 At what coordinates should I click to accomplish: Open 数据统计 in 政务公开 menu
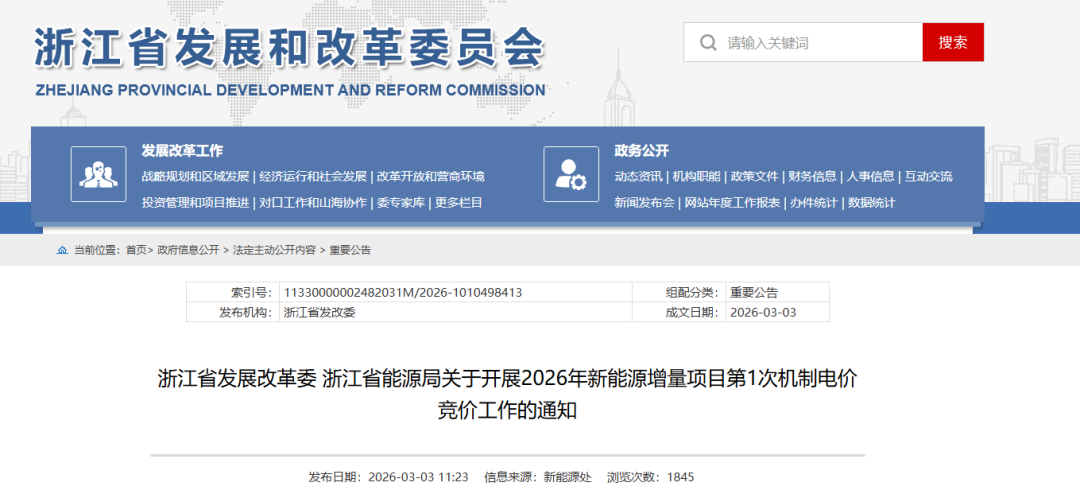click(x=872, y=202)
